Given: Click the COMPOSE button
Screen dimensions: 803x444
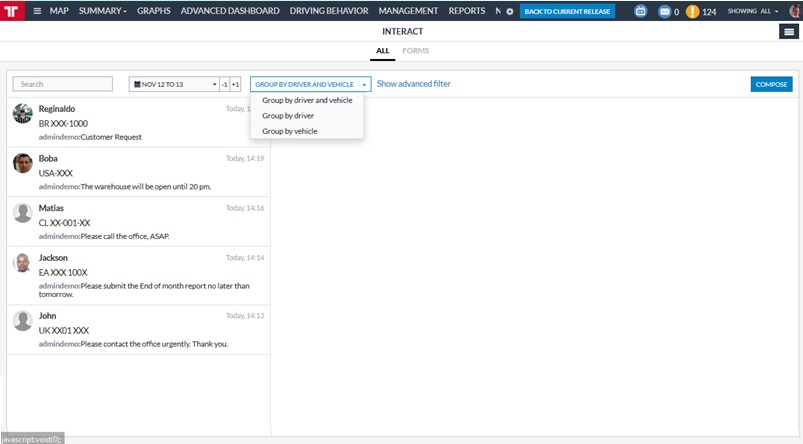Looking at the screenshot, I should pos(771,84).
